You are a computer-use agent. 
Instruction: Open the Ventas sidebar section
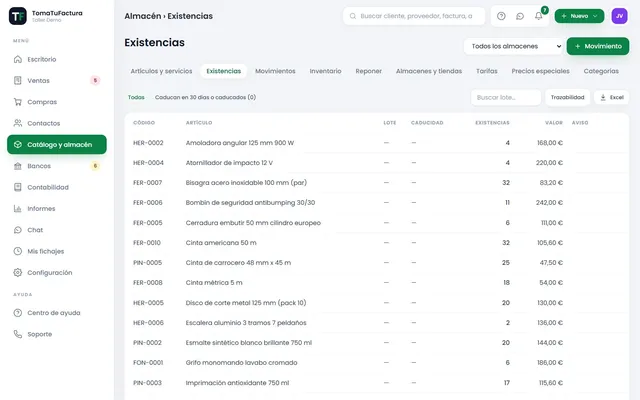pos(57,80)
